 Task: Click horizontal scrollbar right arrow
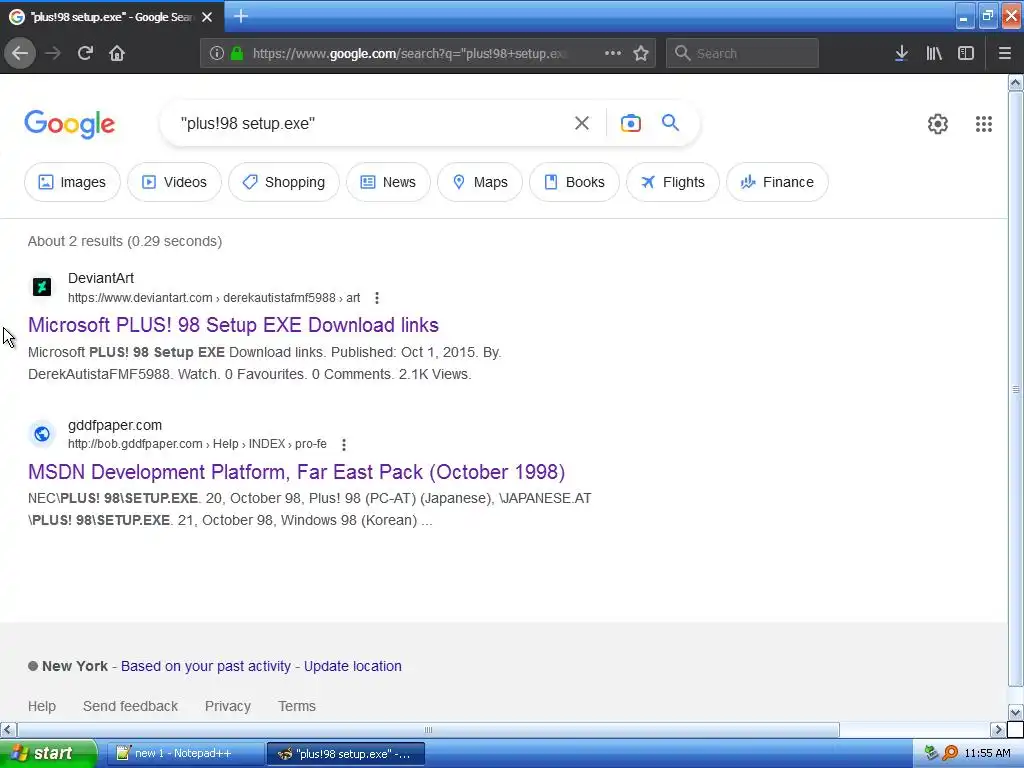(998, 729)
